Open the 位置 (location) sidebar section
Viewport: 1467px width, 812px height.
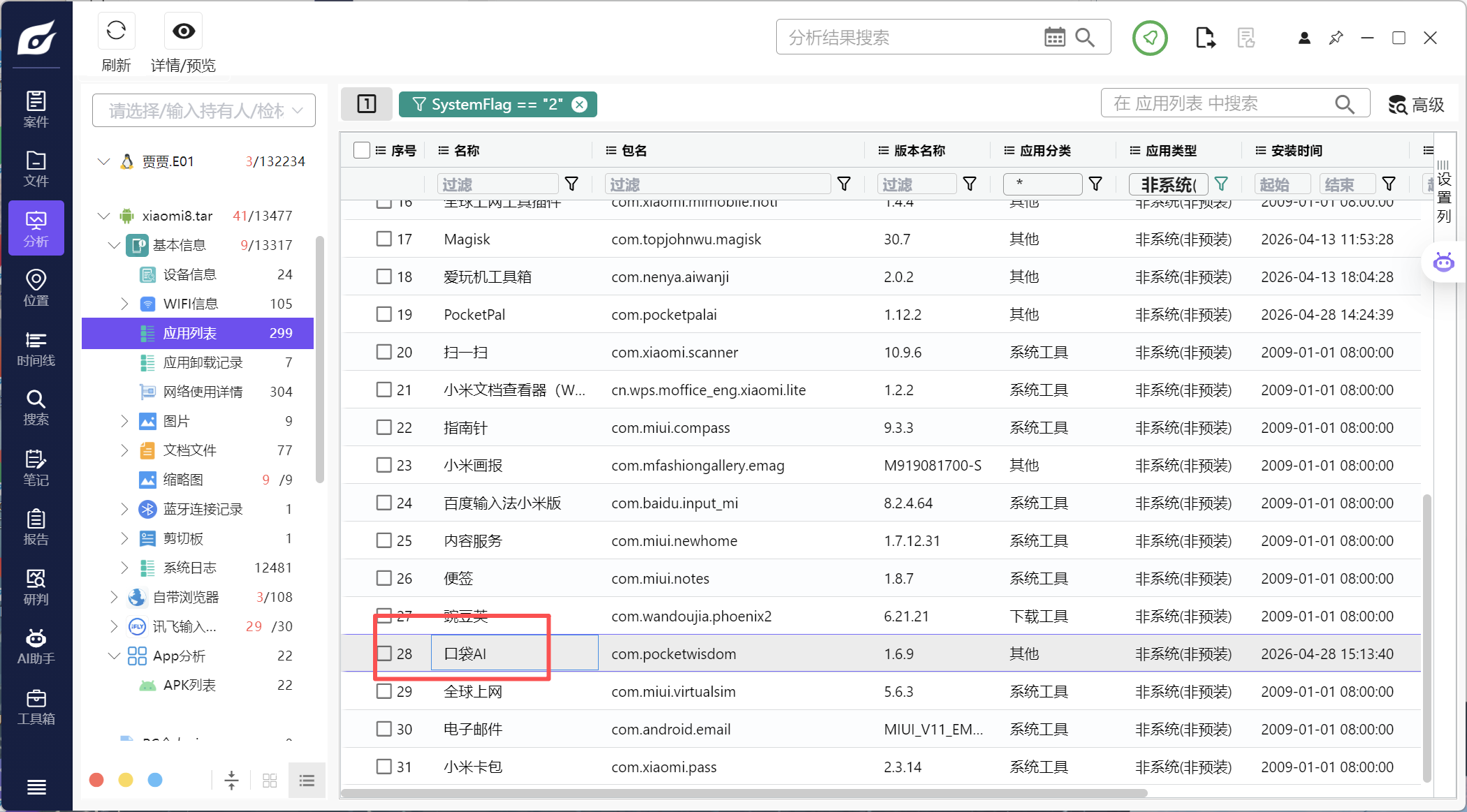pyautogui.click(x=36, y=288)
